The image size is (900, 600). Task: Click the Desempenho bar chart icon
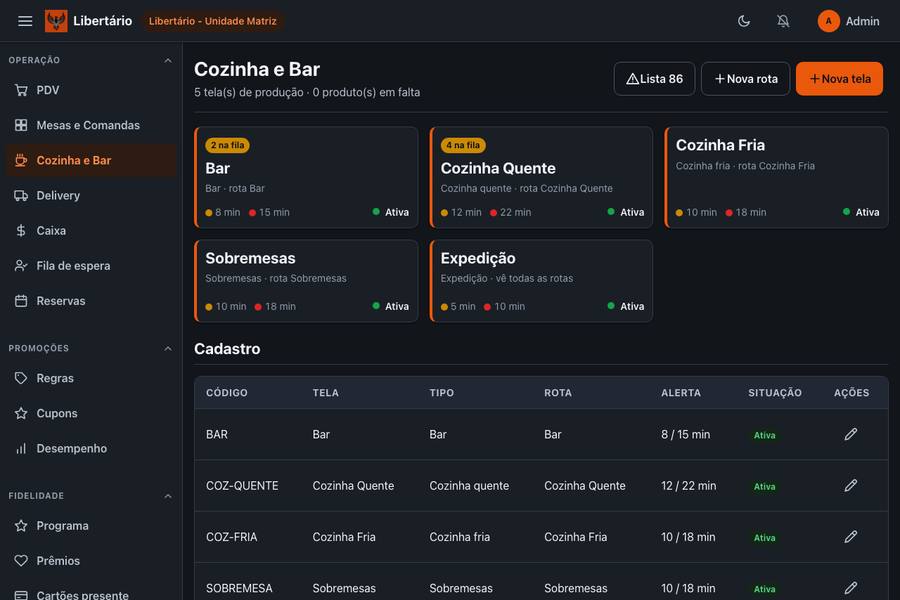[x=21, y=448]
